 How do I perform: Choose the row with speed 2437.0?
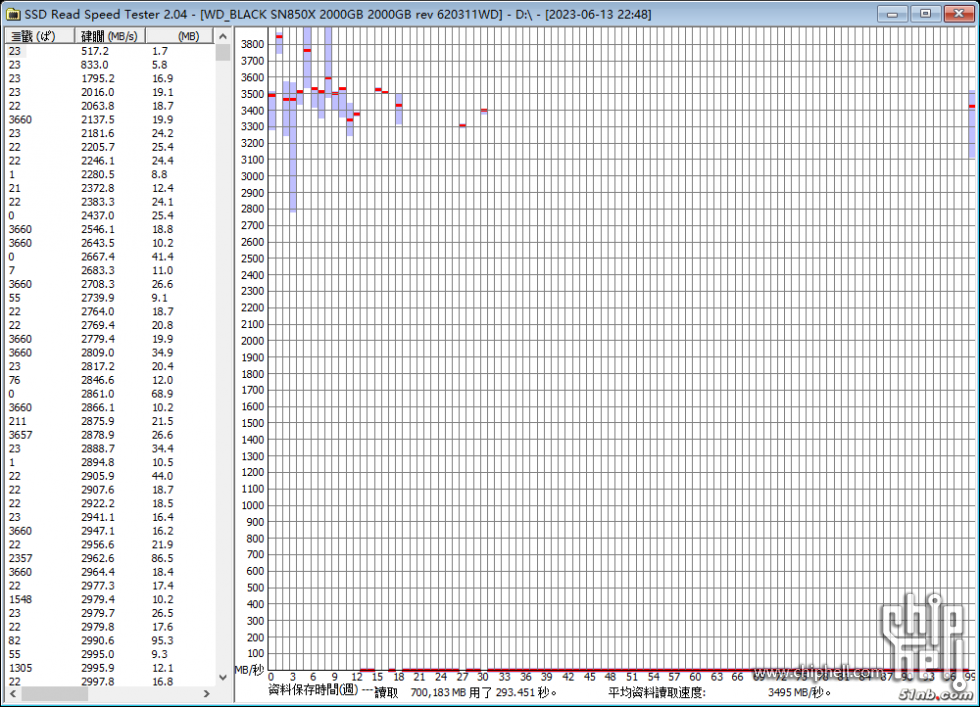[x=110, y=216]
